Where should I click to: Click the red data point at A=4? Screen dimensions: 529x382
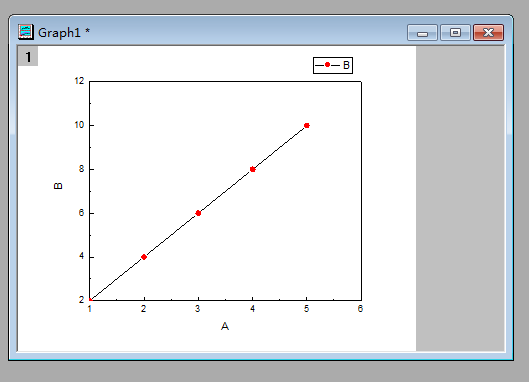(252, 169)
